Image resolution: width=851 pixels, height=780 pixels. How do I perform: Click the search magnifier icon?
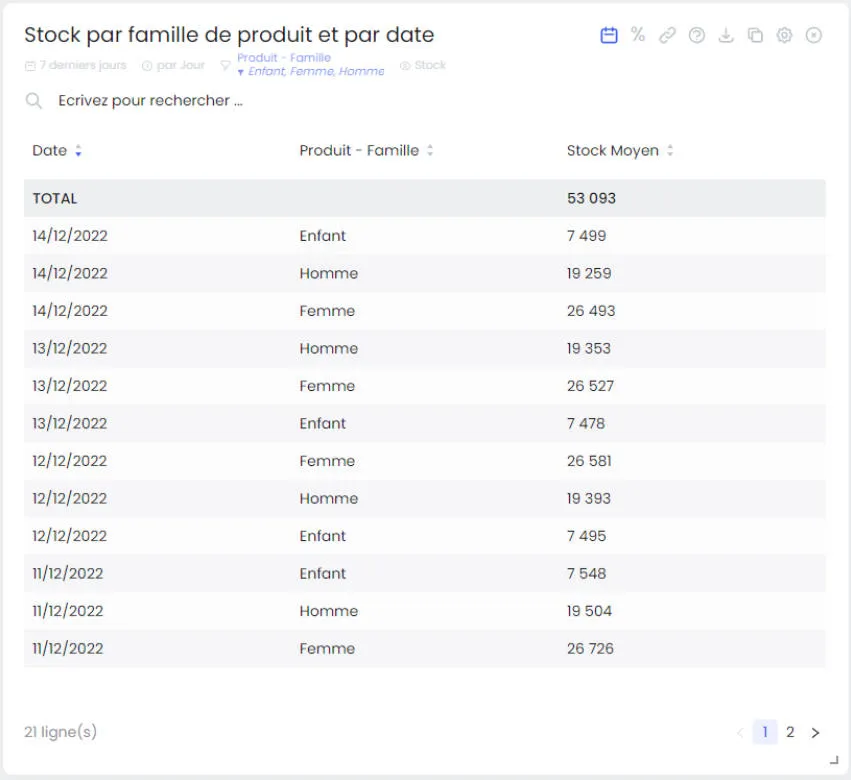(34, 100)
